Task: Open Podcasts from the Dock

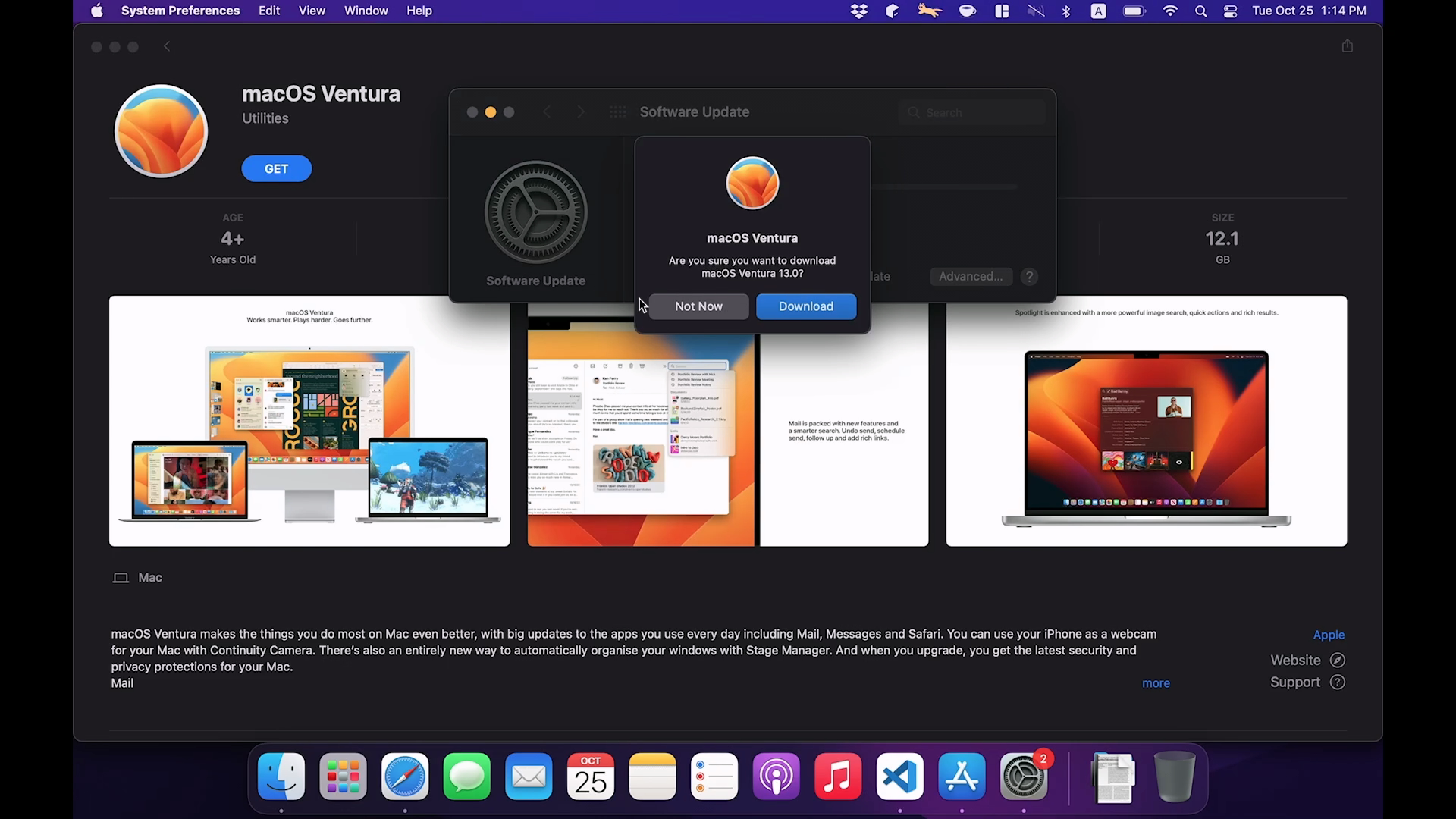Action: [776, 777]
